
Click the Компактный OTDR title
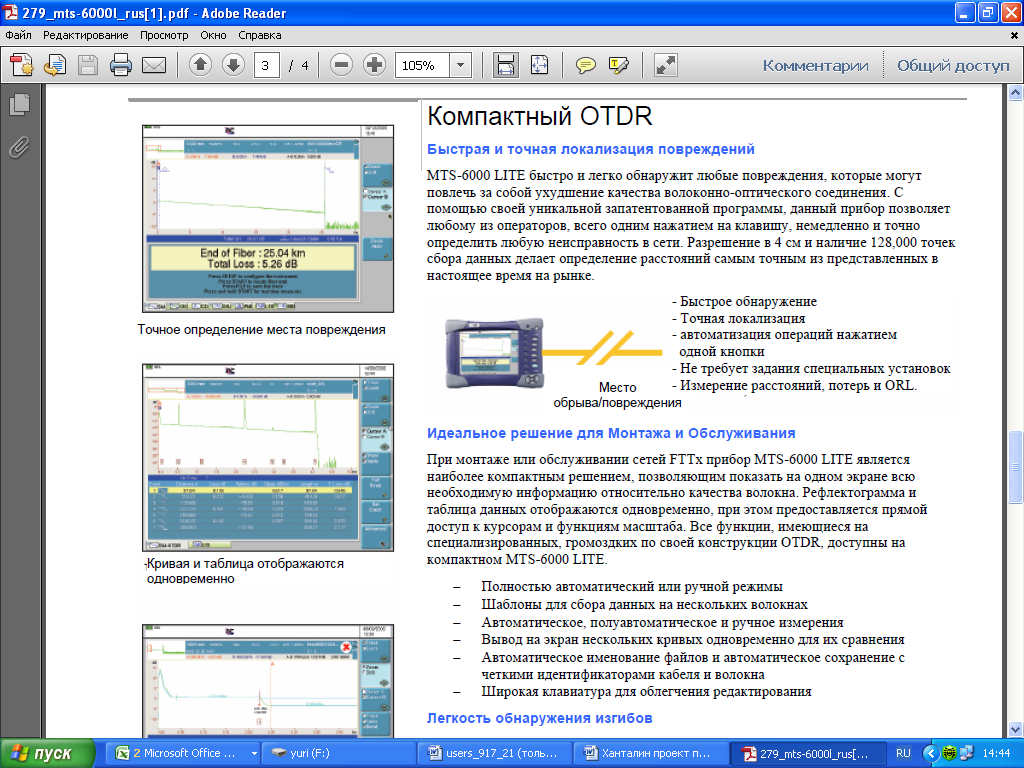(539, 116)
